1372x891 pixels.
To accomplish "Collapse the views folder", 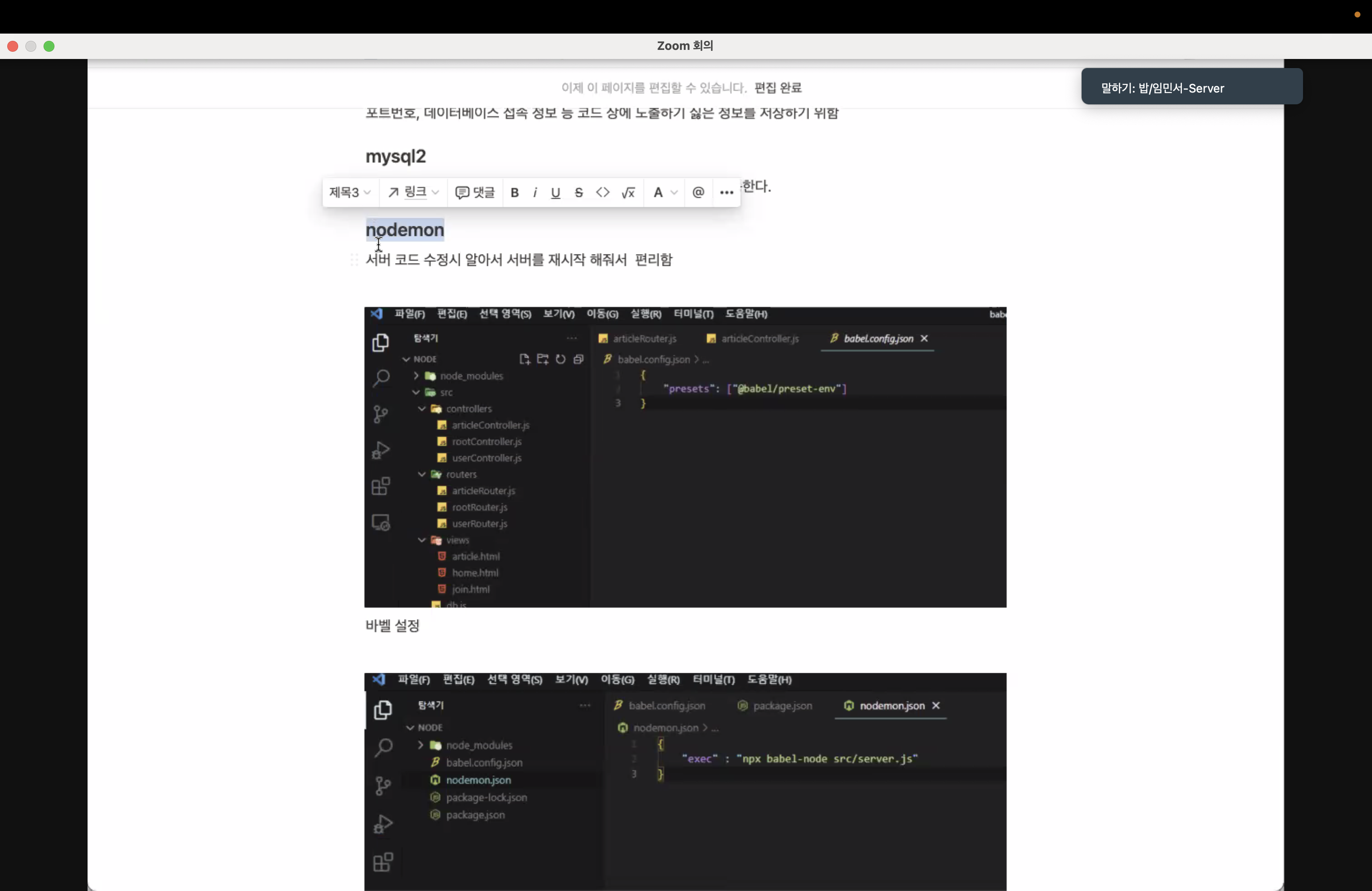I will click(x=422, y=540).
